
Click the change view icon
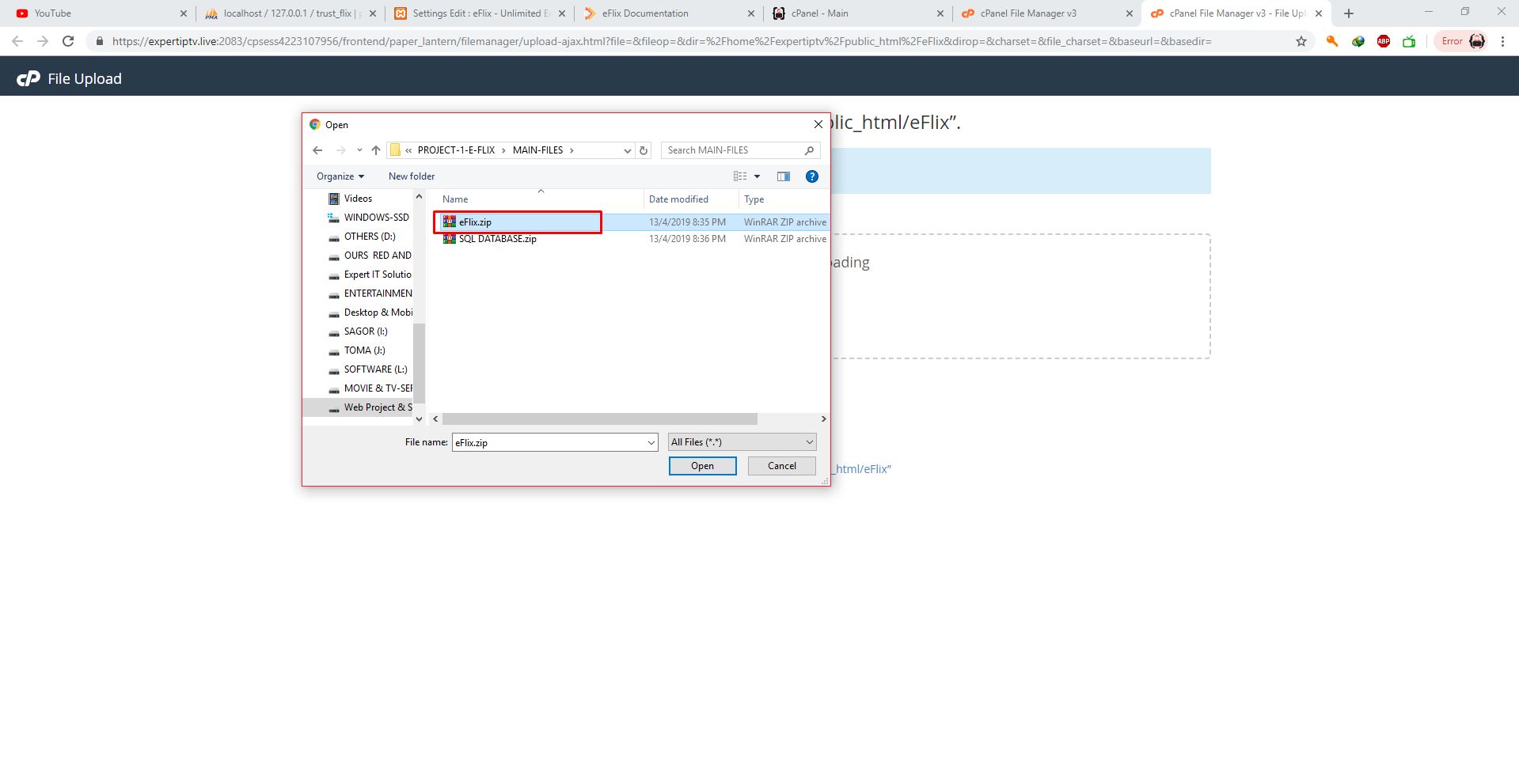(x=740, y=176)
